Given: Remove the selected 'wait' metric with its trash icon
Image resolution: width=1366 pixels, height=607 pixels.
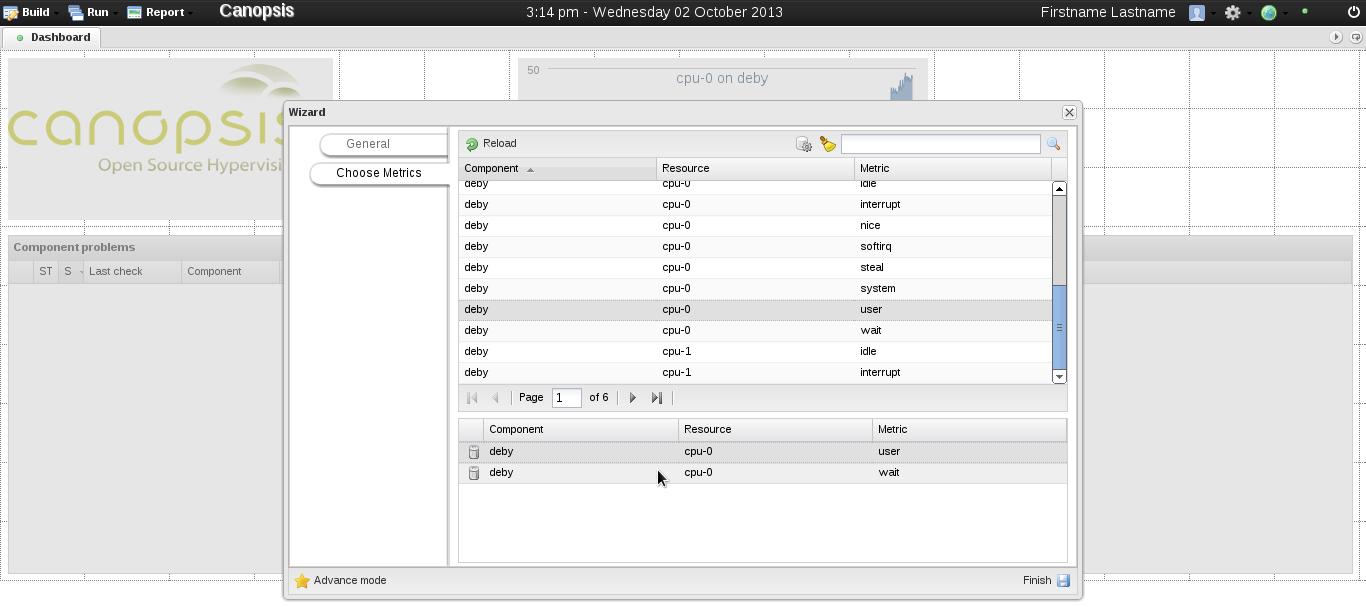Looking at the screenshot, I should [x=474, y=473].
